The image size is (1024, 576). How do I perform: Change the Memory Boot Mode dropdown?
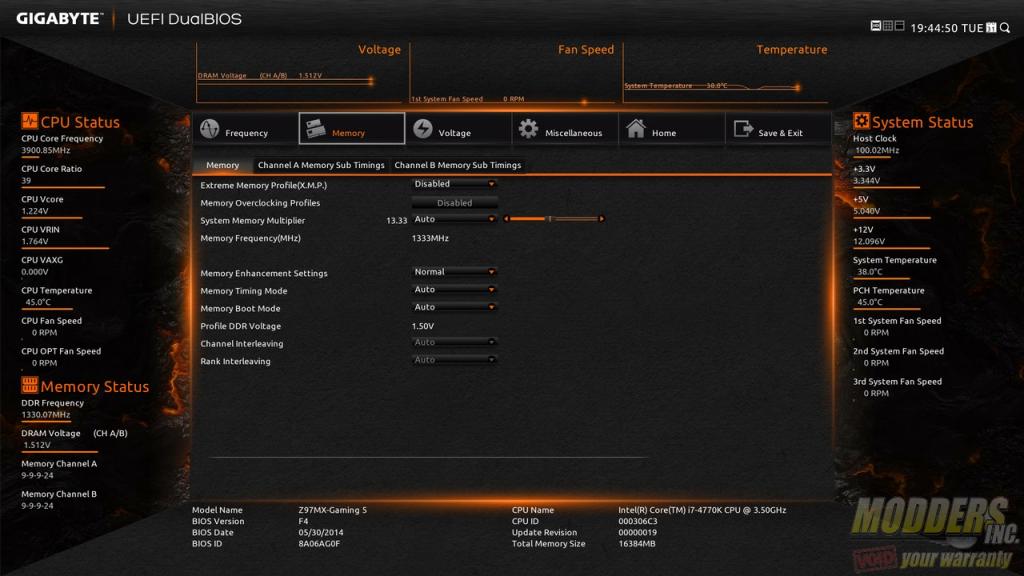(455, 307)
